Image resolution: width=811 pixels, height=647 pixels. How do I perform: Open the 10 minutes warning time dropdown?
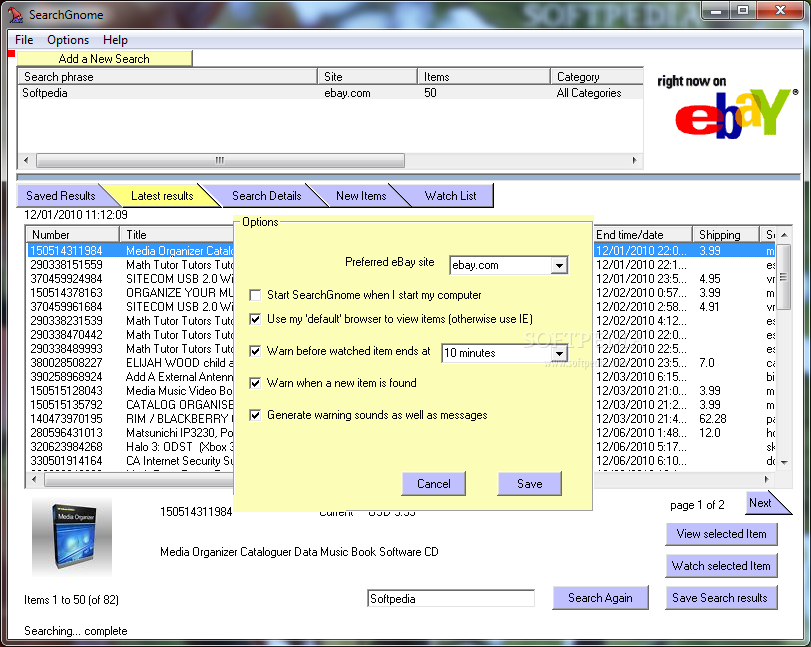click(559, 353)
